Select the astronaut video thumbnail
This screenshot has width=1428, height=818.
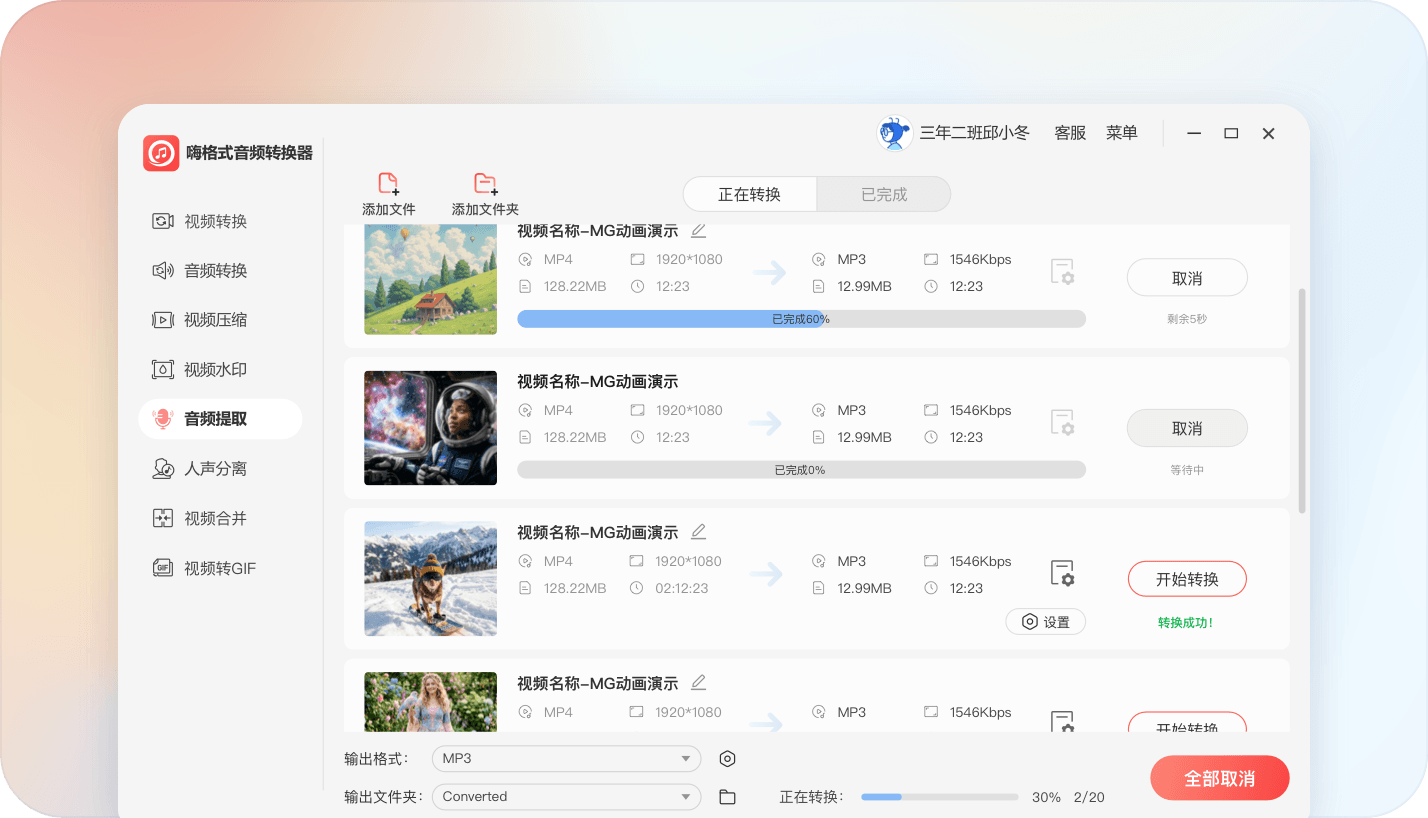(430, 428)
